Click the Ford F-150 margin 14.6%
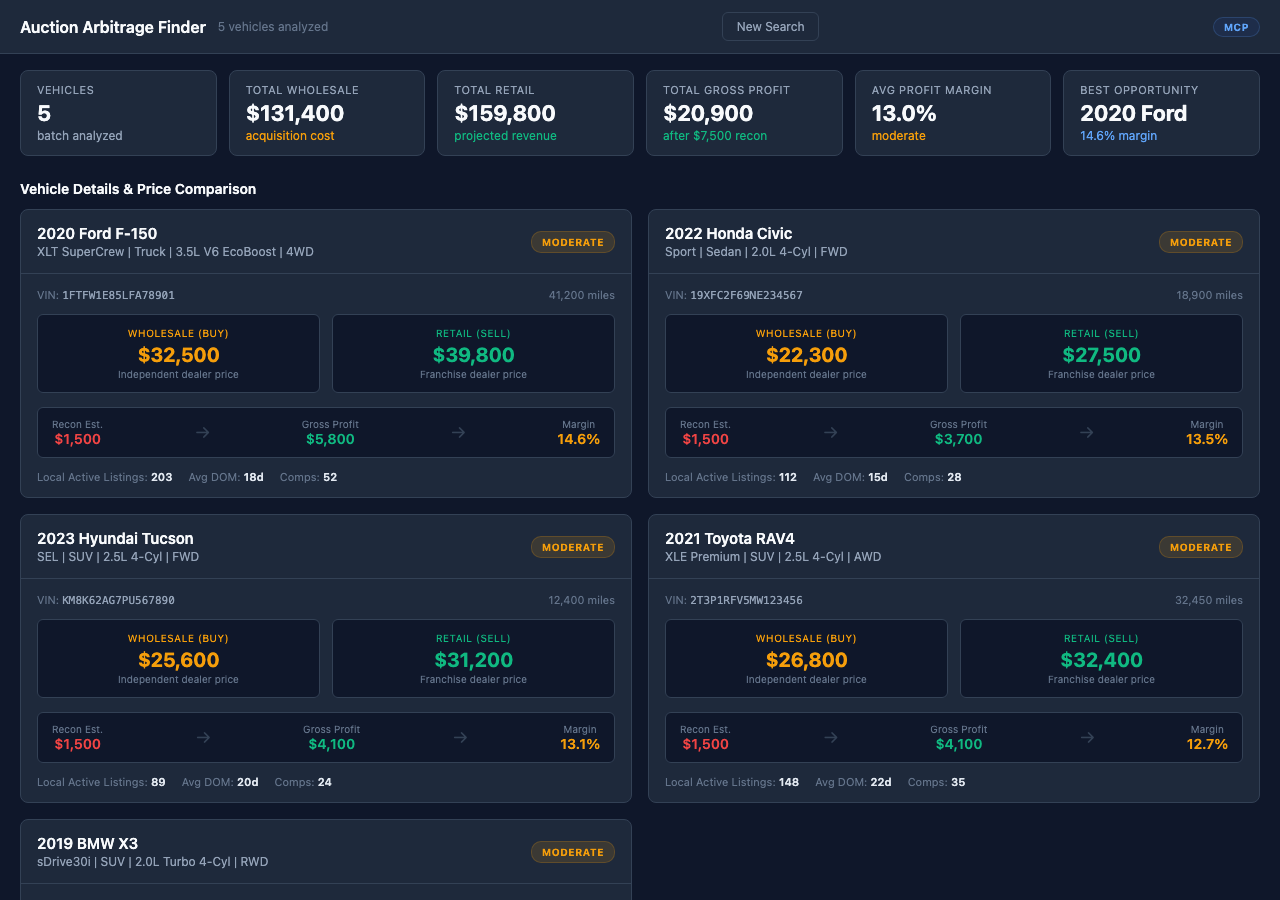Screen dimensions: 1280x900 pyautogui.click(x=578, y=439)
